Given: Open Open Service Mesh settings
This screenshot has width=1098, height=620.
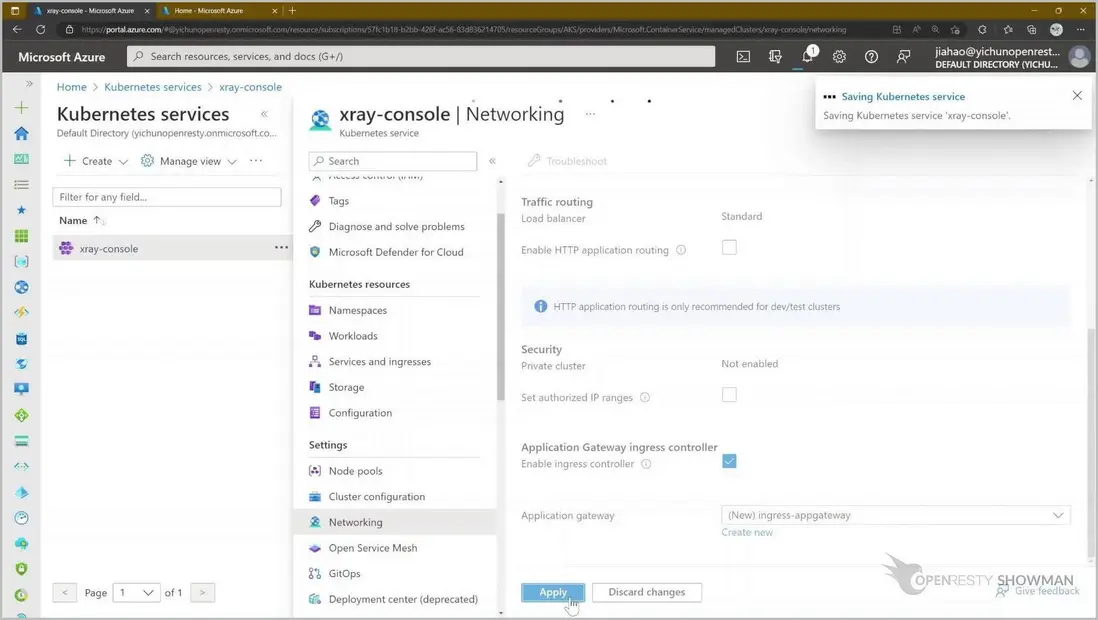Looking at the screenshot, I should [x=373, y=549].
